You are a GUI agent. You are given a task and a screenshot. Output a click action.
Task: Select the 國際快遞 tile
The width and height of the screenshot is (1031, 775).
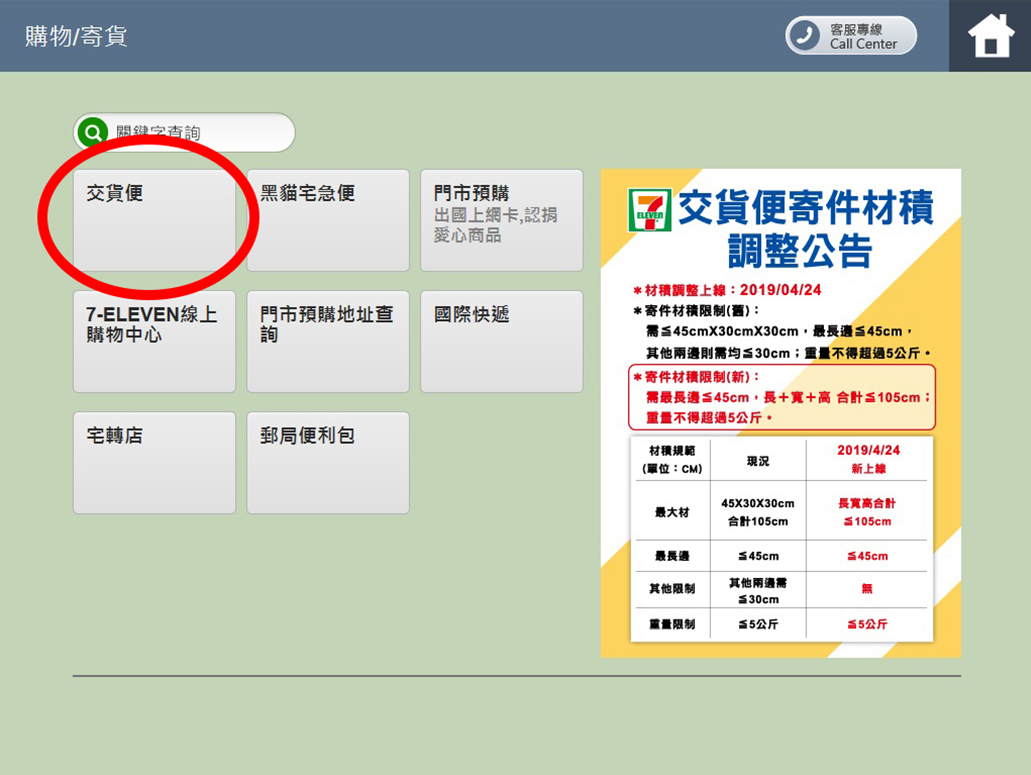coord(502,342)
